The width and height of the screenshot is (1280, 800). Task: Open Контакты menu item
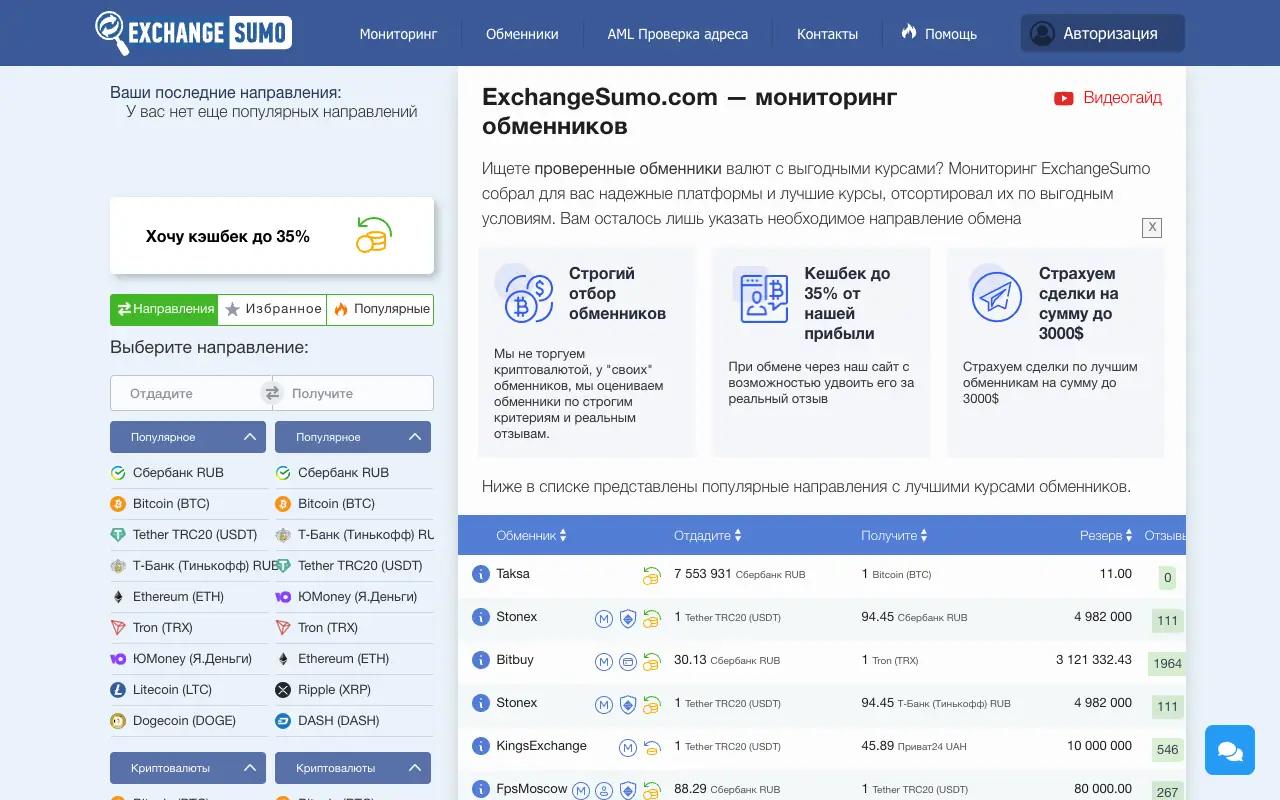[x=827, y=34]
